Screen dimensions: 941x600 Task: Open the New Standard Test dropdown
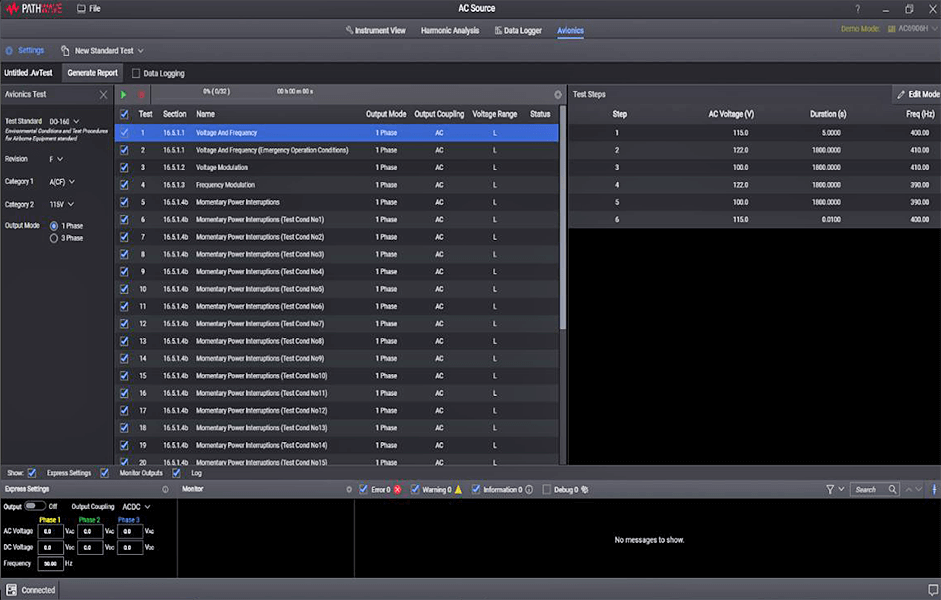click(102, 51)
